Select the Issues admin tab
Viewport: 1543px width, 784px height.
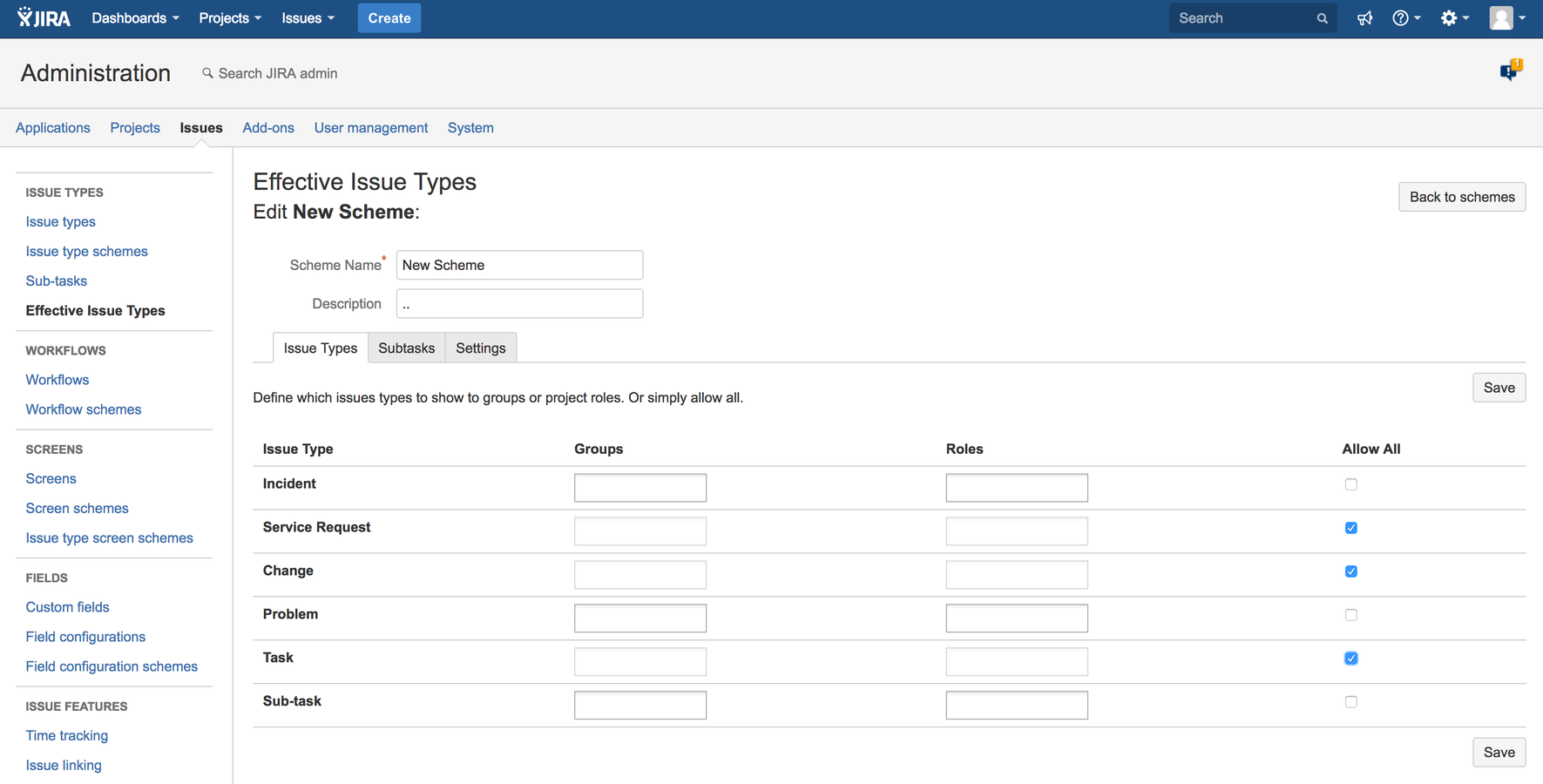click(201, 127)
